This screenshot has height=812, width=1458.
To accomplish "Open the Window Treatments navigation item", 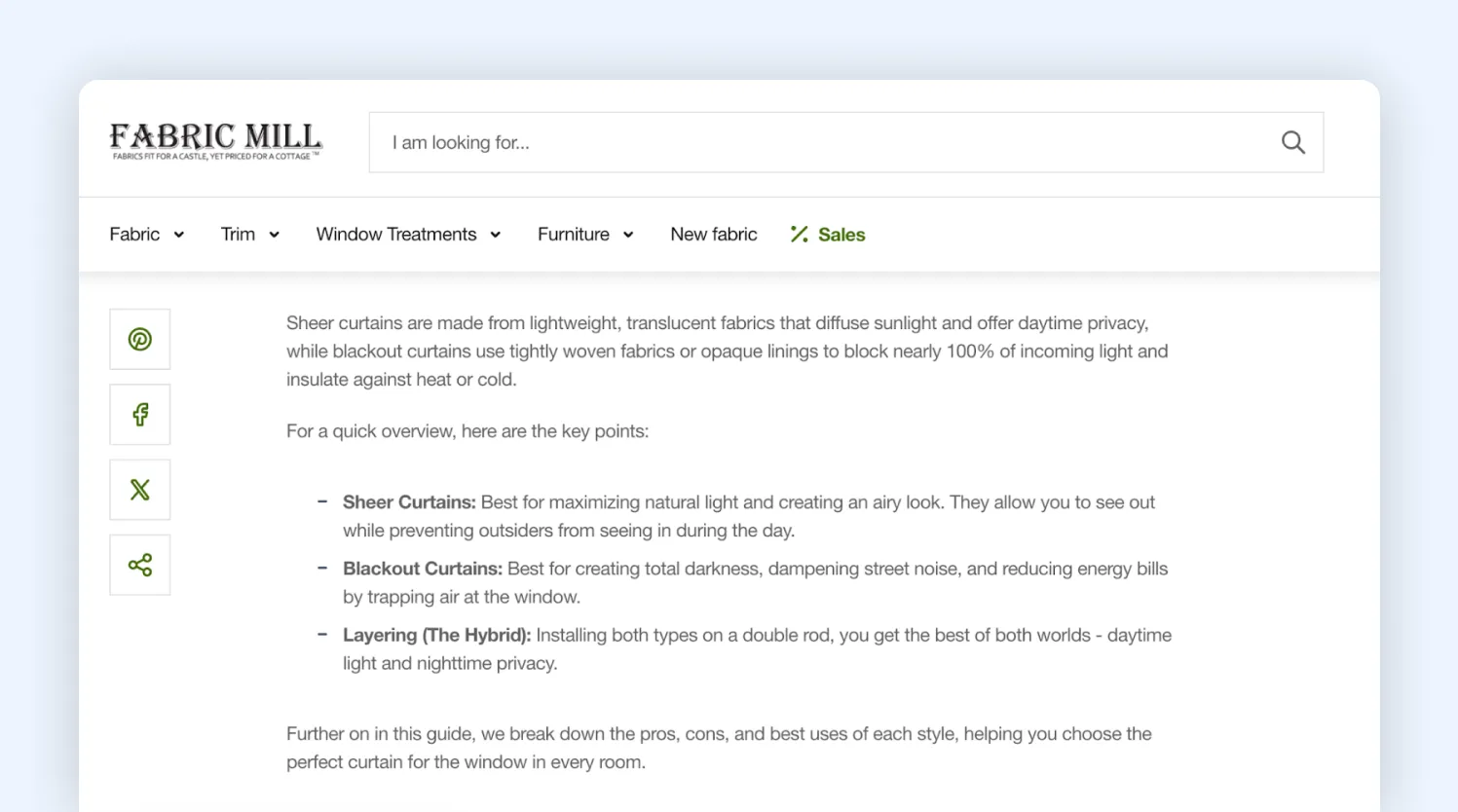I will coord(396,234).
